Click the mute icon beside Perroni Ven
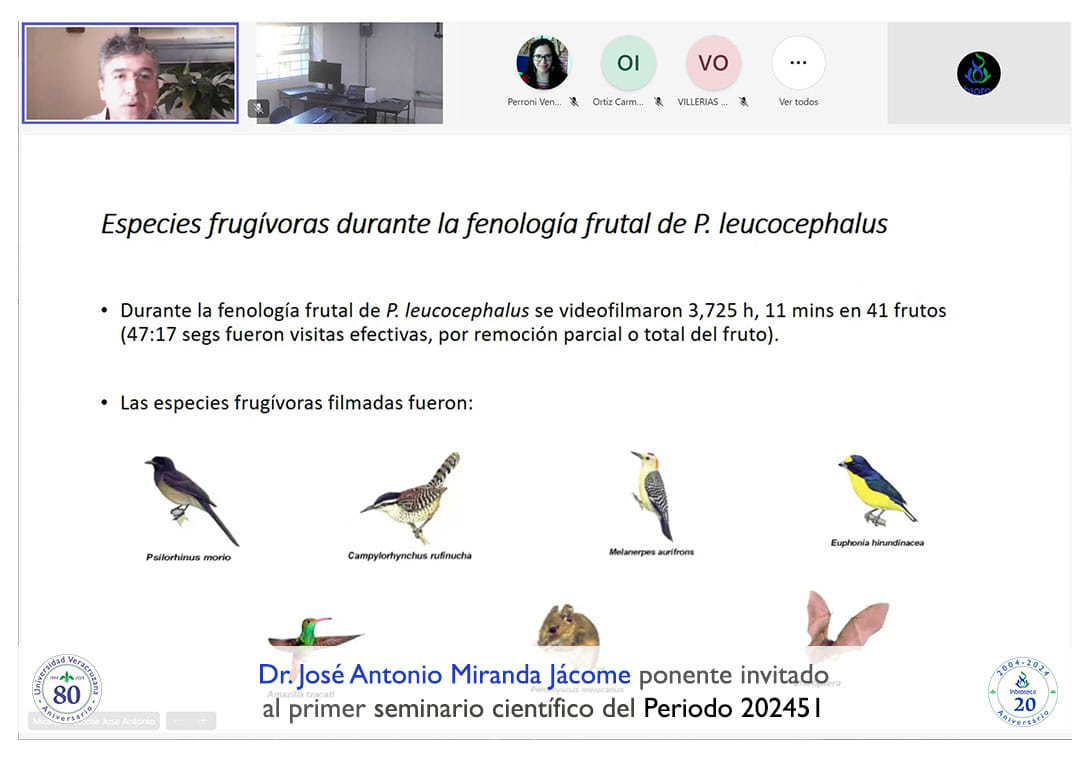 (574, 102)
